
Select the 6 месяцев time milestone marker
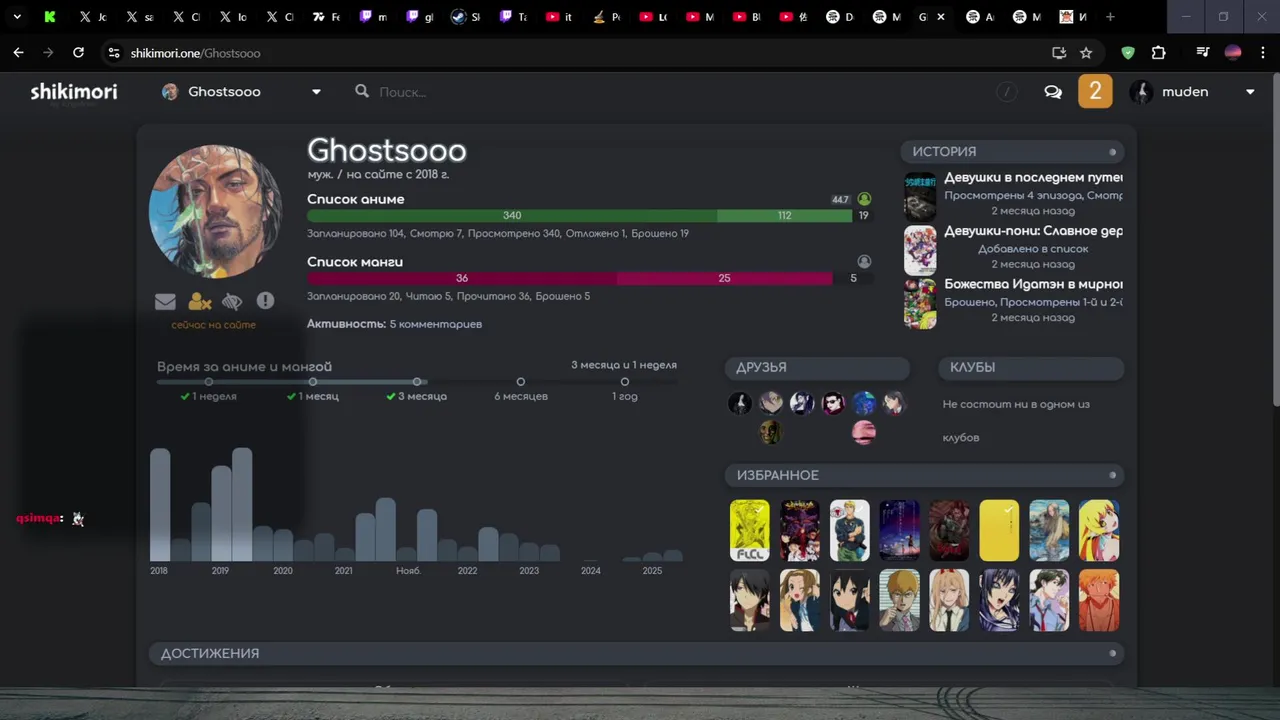click(520, 382)
